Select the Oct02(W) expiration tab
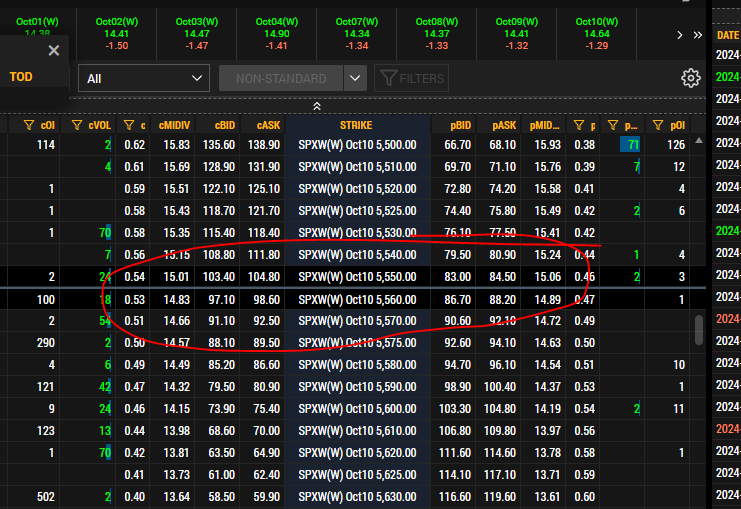741x509 pixels. (117, 34)
